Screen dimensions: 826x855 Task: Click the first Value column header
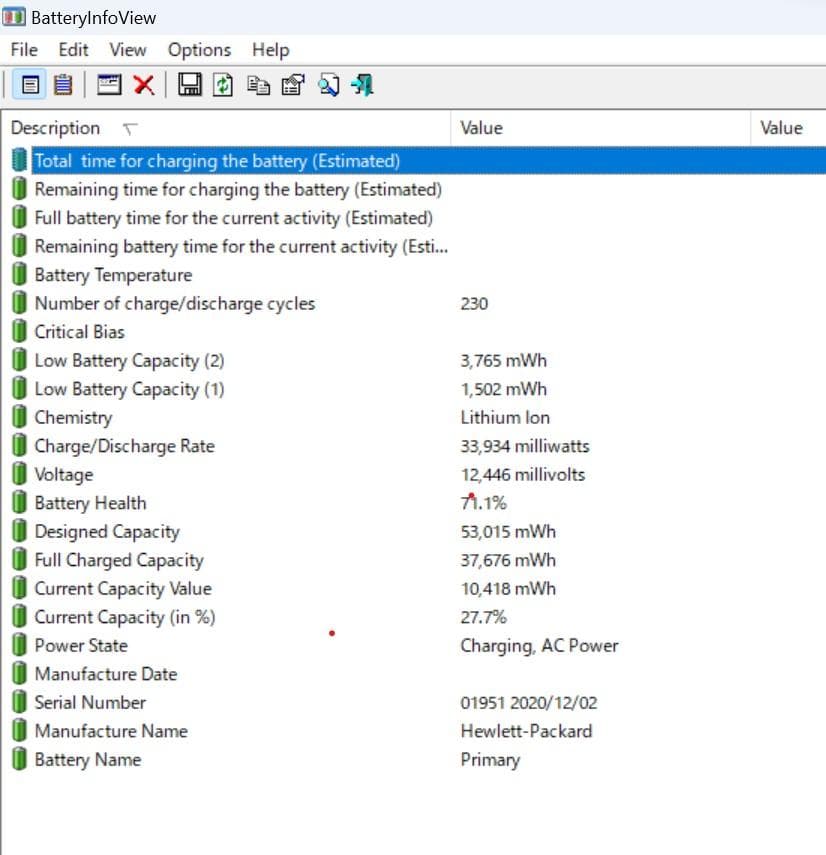pos(481,128)
